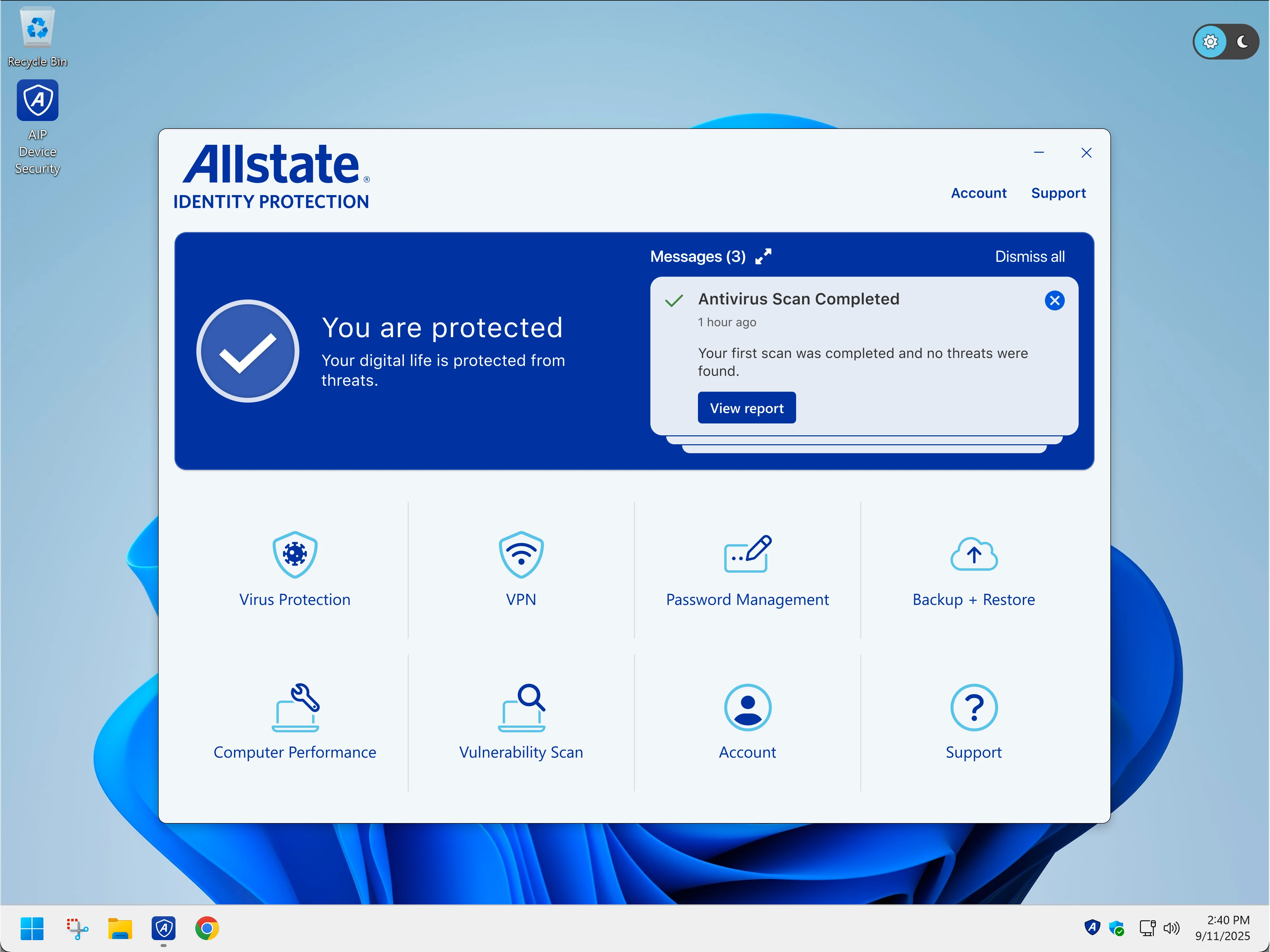
Task: Open the Account person icon tile
Action: (x=748, y=707)
